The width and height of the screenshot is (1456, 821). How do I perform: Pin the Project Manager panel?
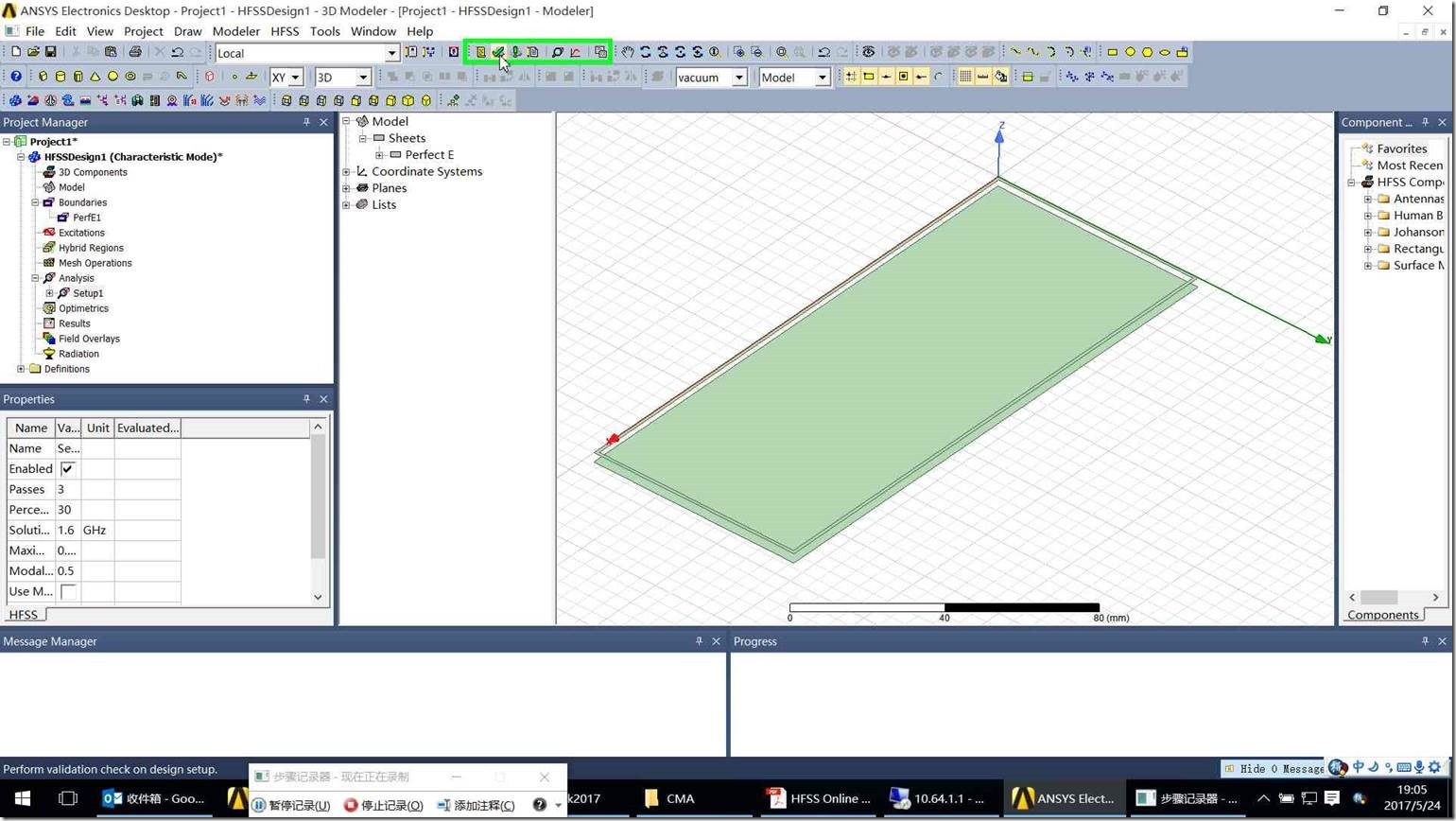[306, 122]
